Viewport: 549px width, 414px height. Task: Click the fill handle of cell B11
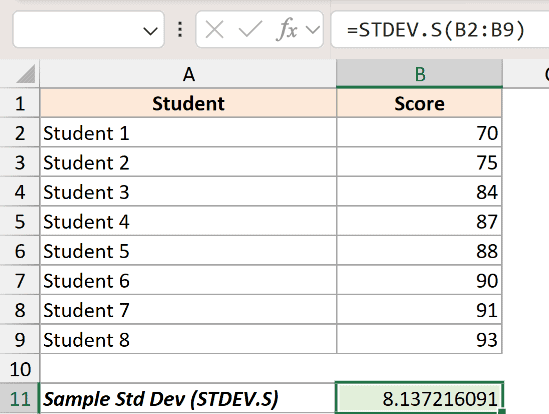pos(502,412)
